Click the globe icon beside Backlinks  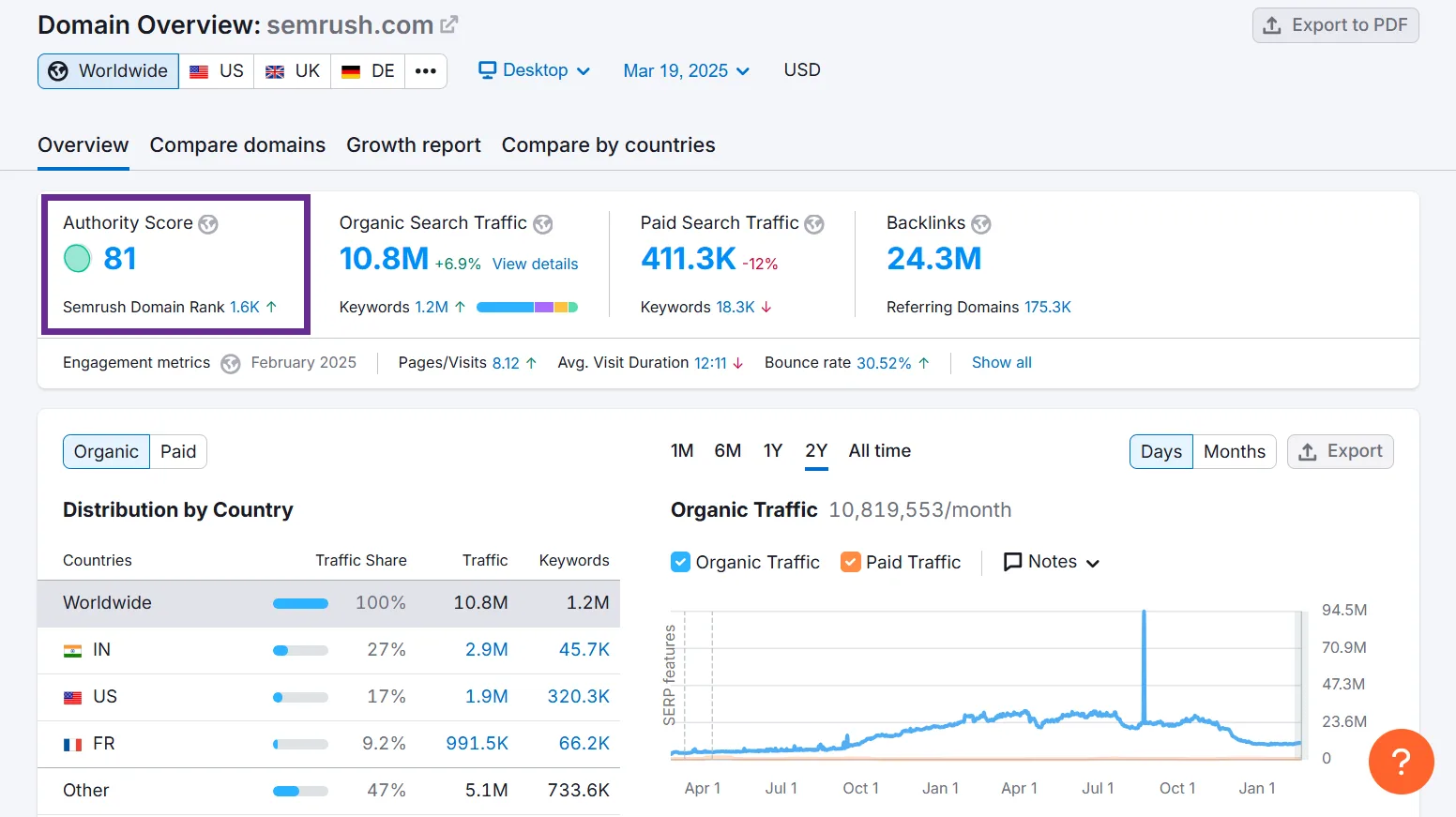(x=981, y=224)
